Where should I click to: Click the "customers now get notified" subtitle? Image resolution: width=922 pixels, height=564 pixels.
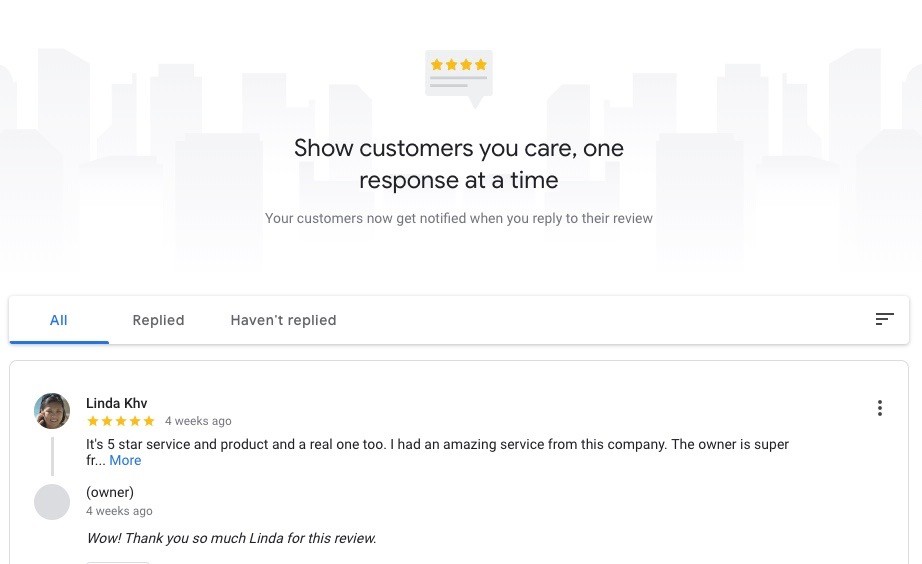[459, 218]
